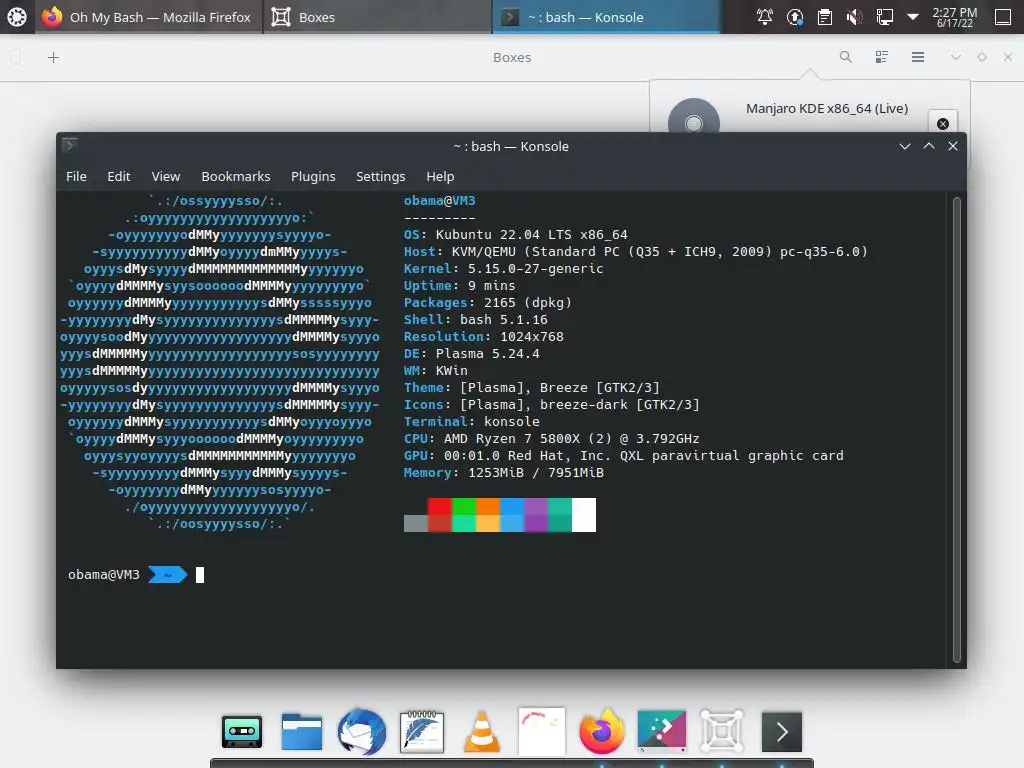This screenshot has height=768, width=1024.
Task: Switch to the Oh My Bash Firefox window
Action: pos(148,17)
